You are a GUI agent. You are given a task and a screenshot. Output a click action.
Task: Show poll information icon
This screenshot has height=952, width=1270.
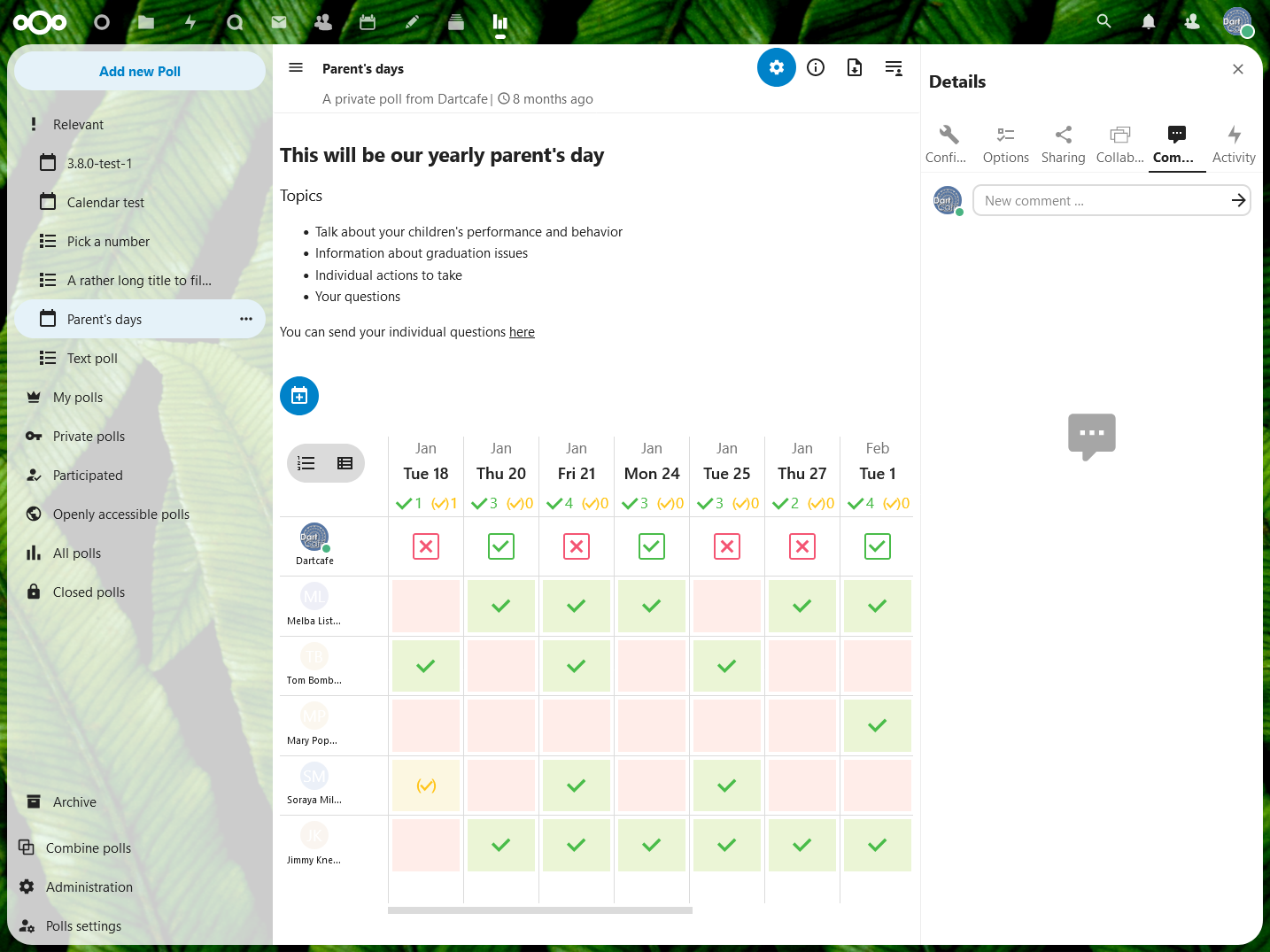(816, 67)
